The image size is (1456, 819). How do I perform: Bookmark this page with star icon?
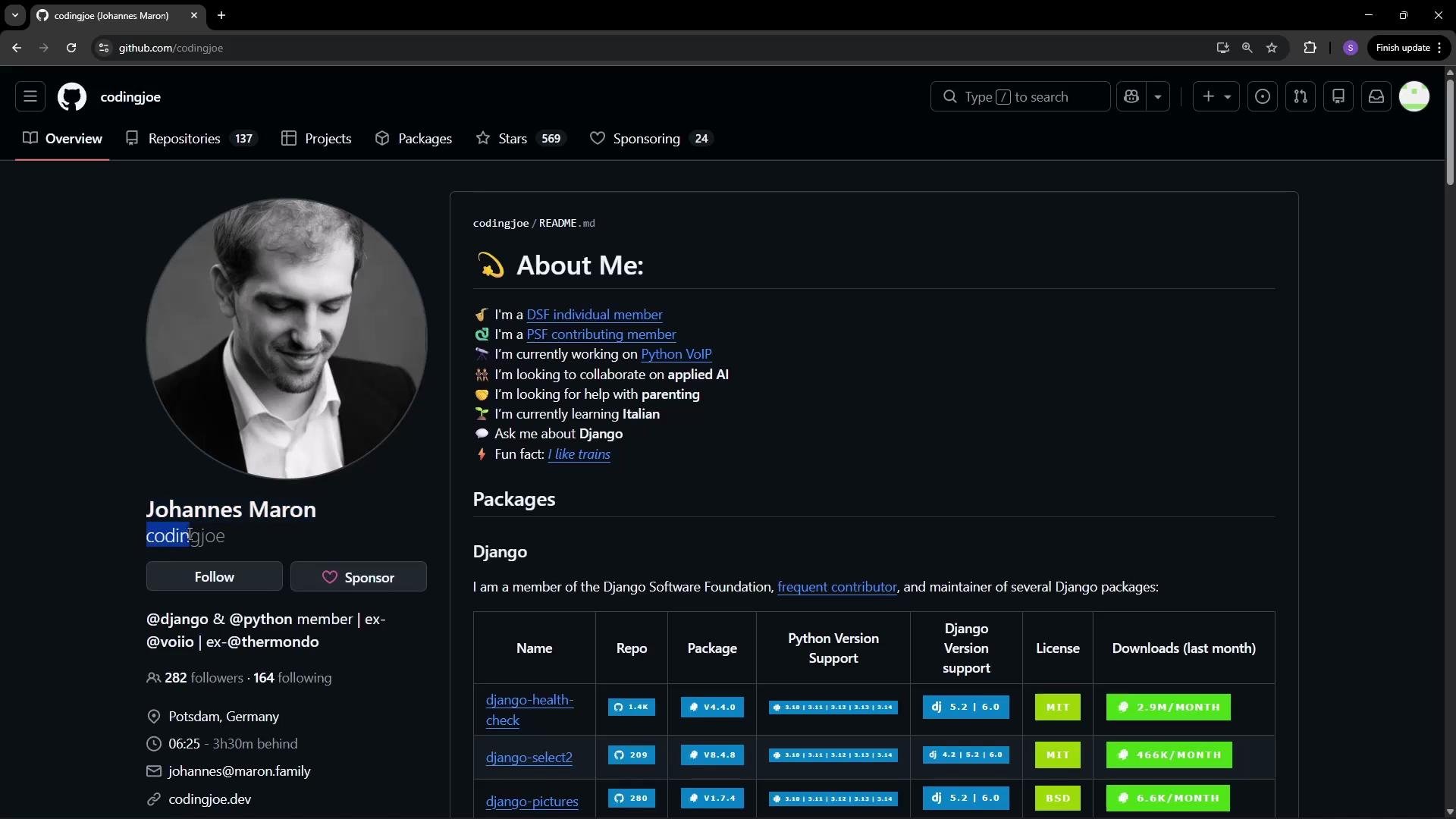[1272, 48]
